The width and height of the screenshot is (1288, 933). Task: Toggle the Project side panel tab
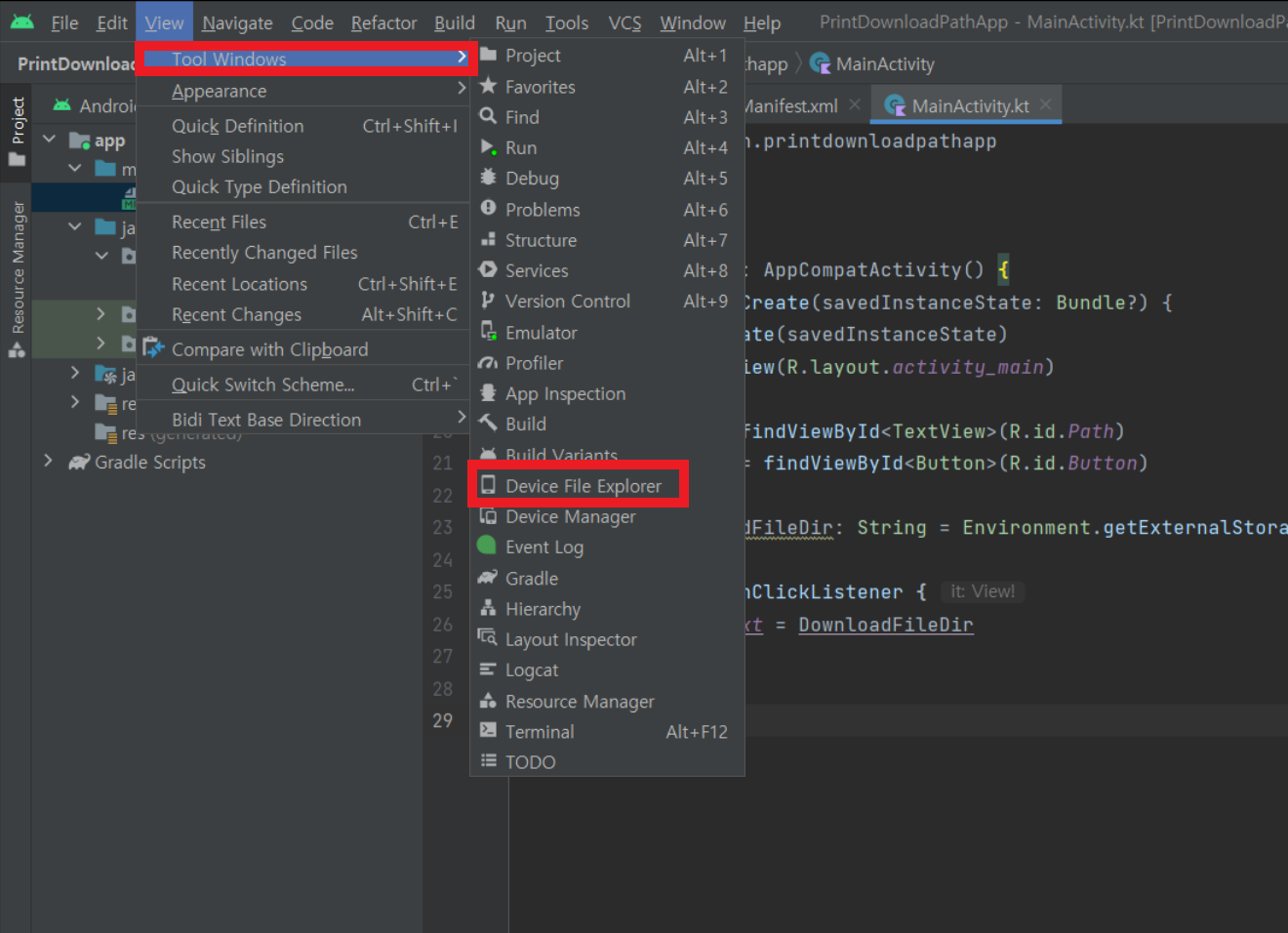(x=17, y=130)
